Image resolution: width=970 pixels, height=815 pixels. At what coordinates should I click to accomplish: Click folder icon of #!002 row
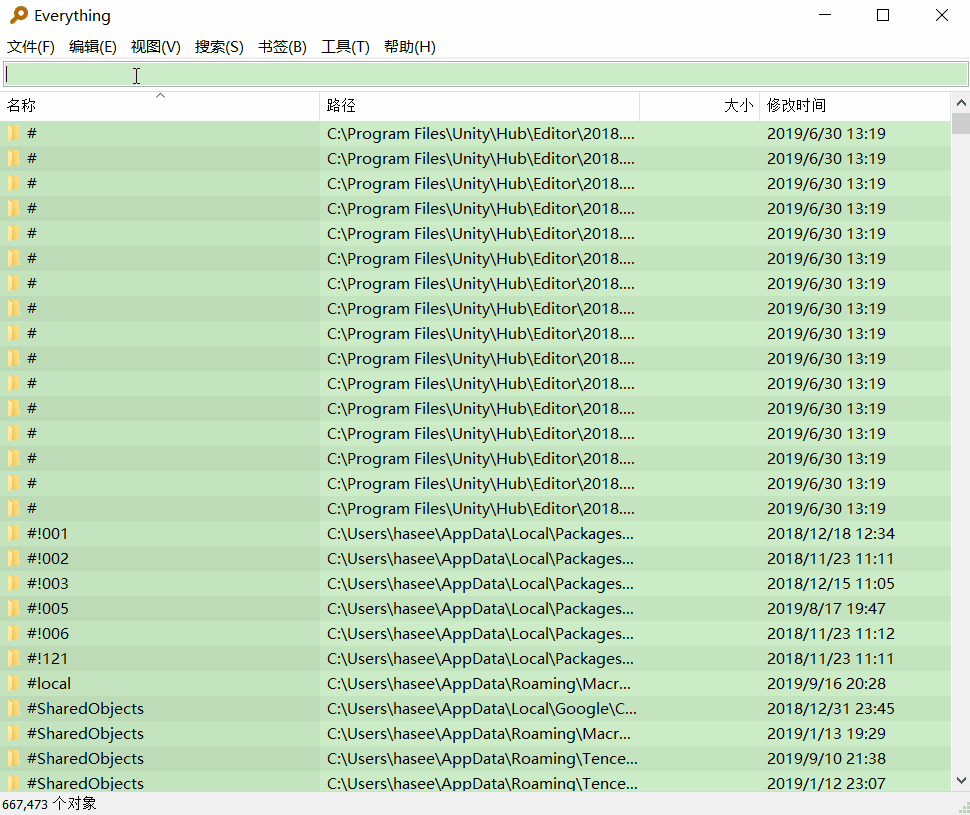pos(14,558)
